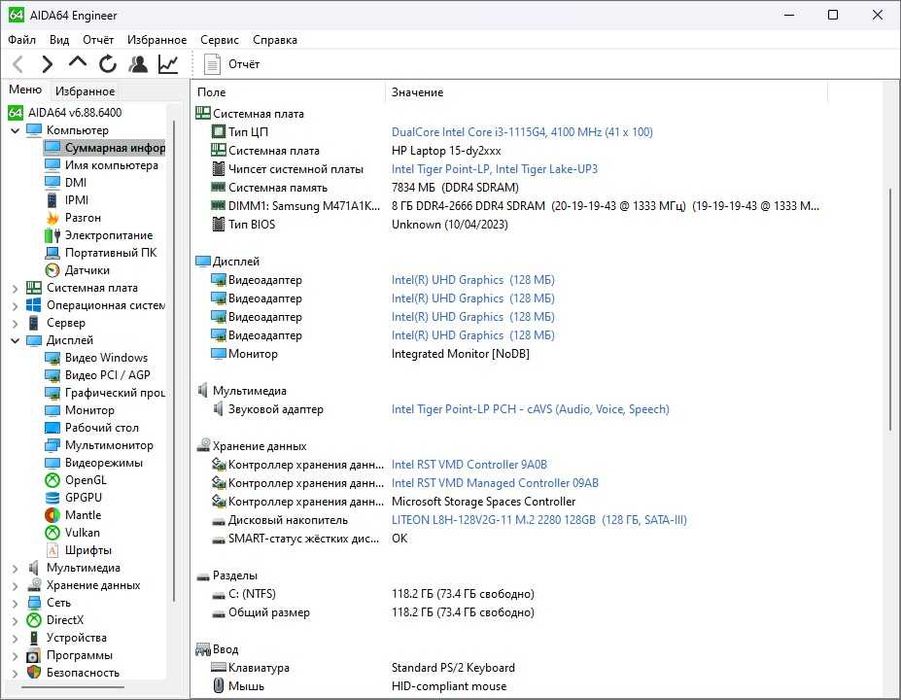Screen dimensions: 901x700
Task: Click the right panel vertical scrollbar
Action: click(x=891, y=310)
